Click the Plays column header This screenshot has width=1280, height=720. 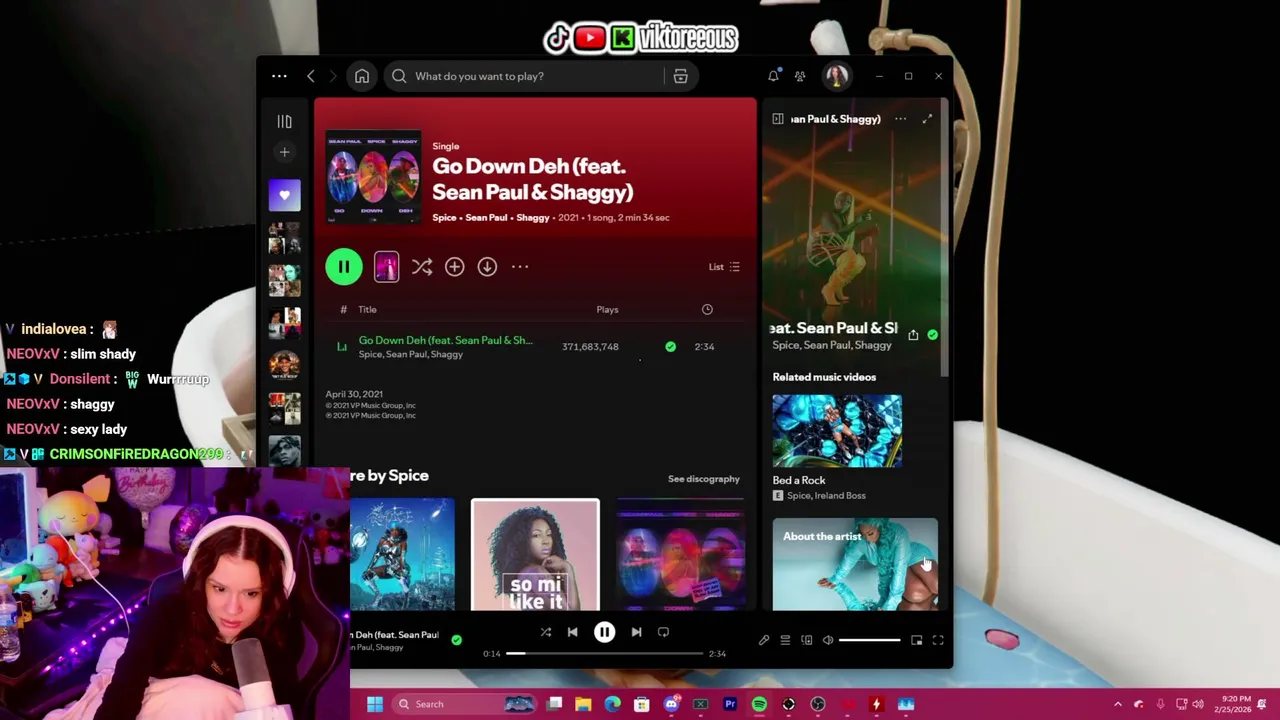click(607, 309)
